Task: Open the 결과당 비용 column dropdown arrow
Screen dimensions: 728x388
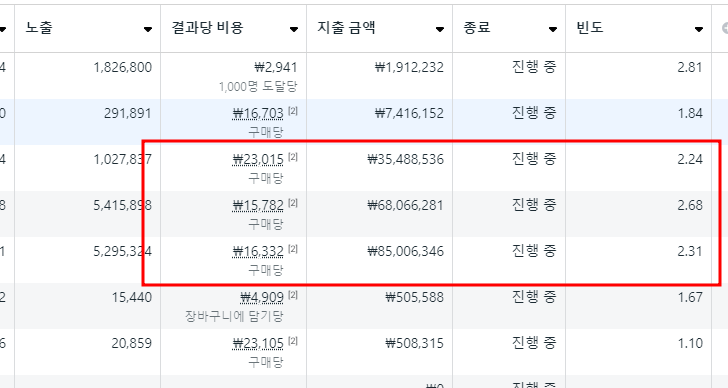Action: coord(293,29)
